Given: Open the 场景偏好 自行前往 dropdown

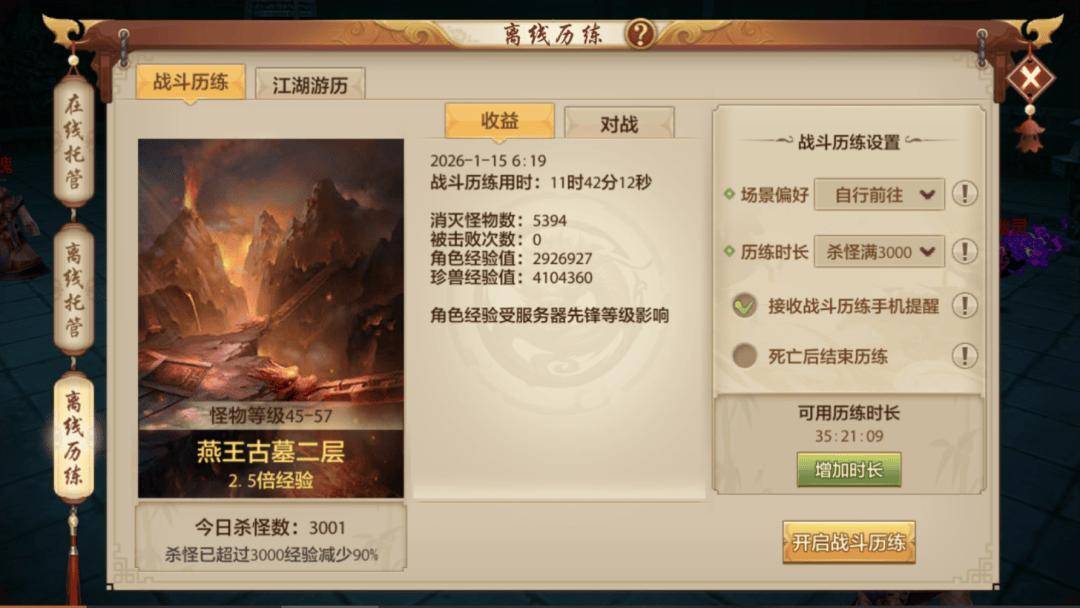Looking at the screenshot, I should click(879, 195).
